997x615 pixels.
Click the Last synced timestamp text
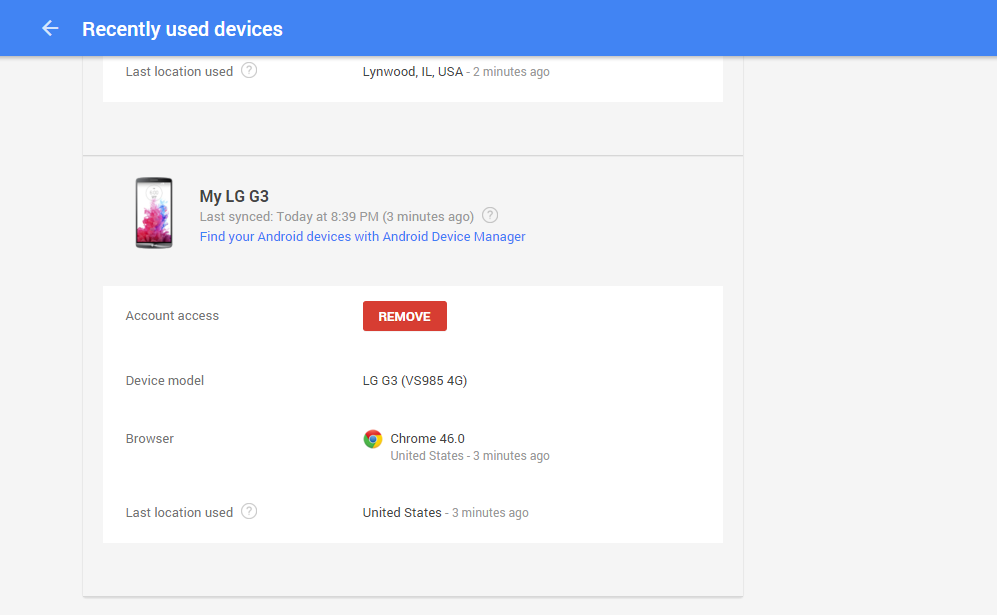336,217
